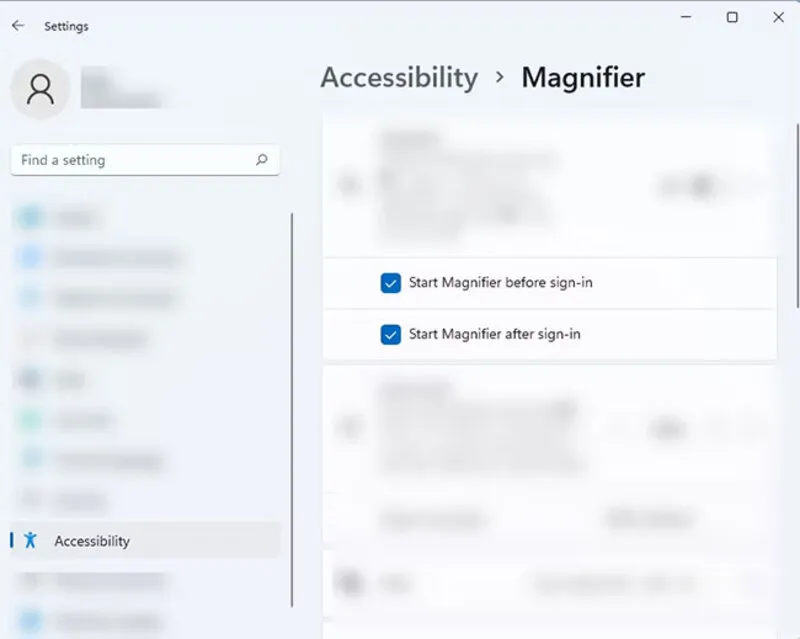
Task: Minimize the Settings window
Action: coord(686,18)
